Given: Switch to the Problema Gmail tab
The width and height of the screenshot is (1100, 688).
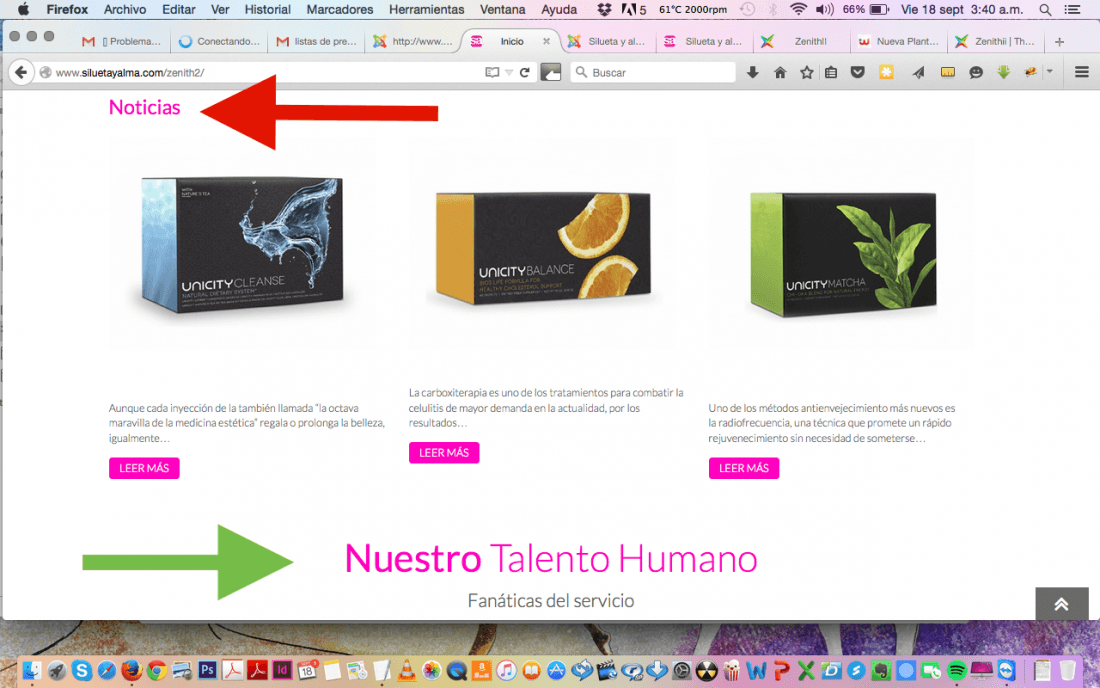Looking at the screenshot, I should [121, 41].
